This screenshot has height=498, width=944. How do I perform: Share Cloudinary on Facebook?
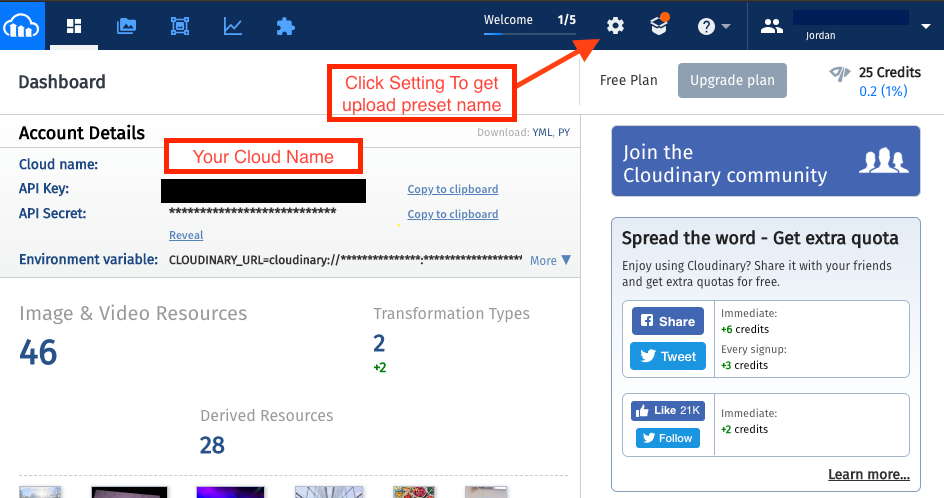(668, 321)
